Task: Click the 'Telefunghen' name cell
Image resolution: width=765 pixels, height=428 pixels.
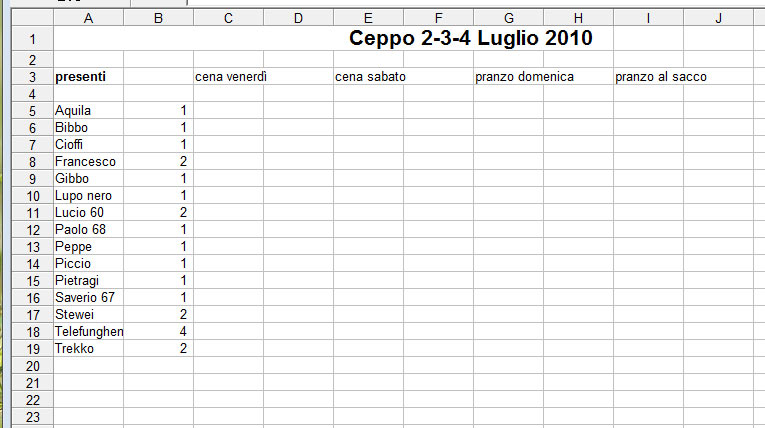Action: (88, 331)
